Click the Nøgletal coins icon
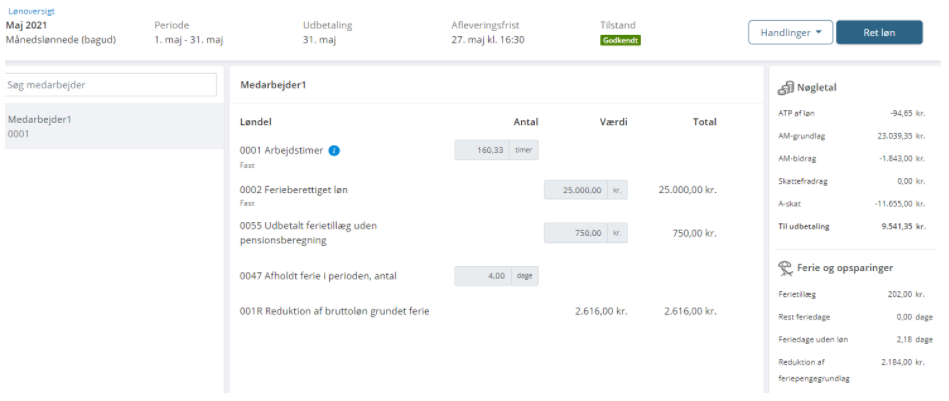Image resolution: width=949 pixels, height=401 pixels. [786, 89]
